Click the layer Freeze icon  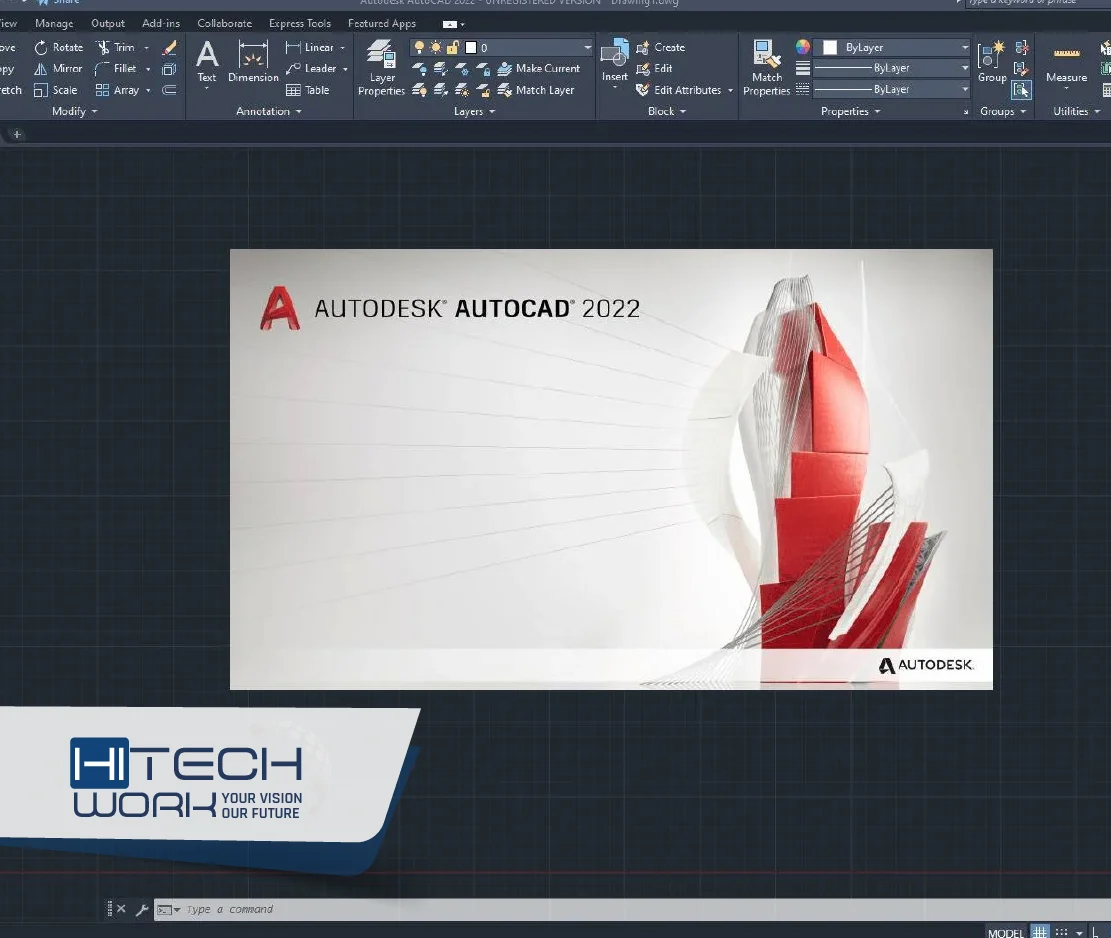tap(462, 69)
